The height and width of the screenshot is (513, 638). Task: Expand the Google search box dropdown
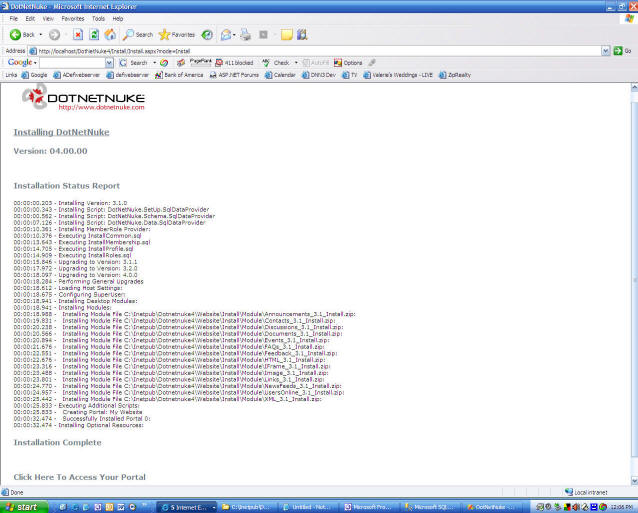point(111,62)
